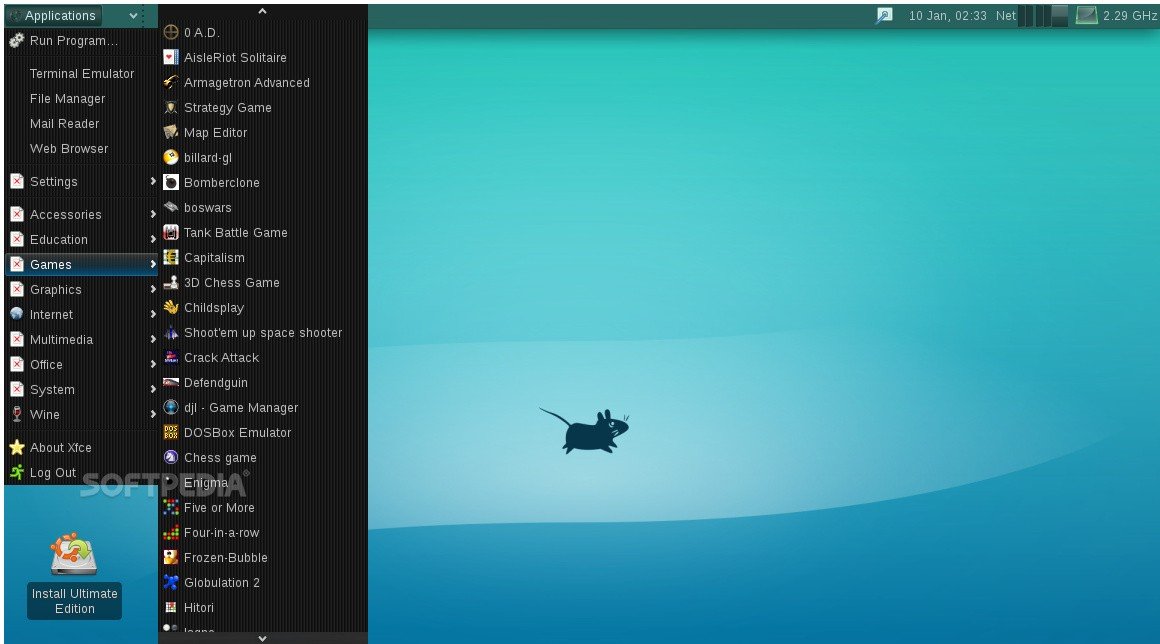Click the Four-in-a-row game icon
The height and width of the screenshot is (644, 1160).
171,533
